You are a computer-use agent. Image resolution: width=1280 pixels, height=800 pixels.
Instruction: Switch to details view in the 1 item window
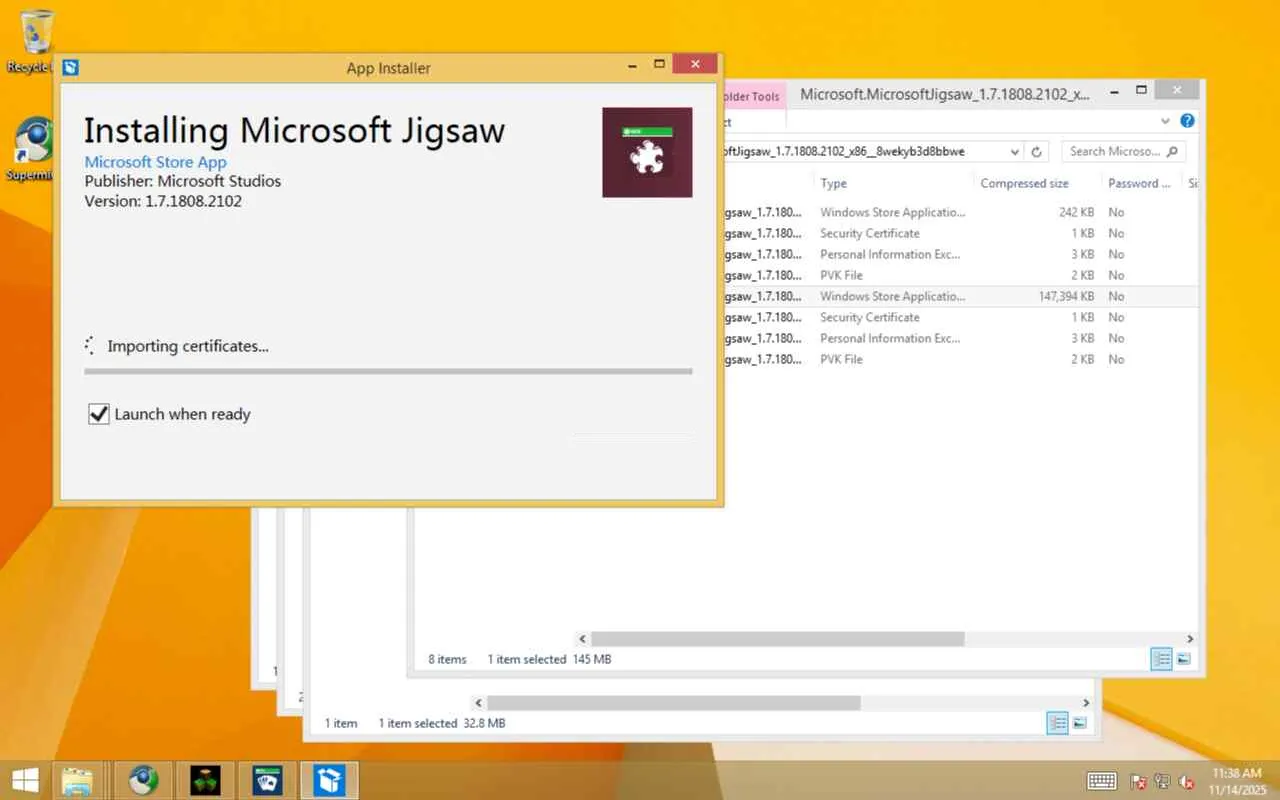tap(1057, 723)
